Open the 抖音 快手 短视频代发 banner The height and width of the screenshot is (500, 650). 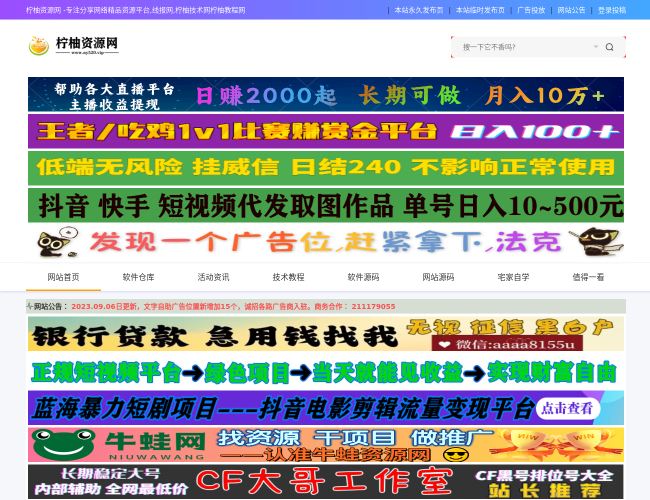(x=326, y=205)
